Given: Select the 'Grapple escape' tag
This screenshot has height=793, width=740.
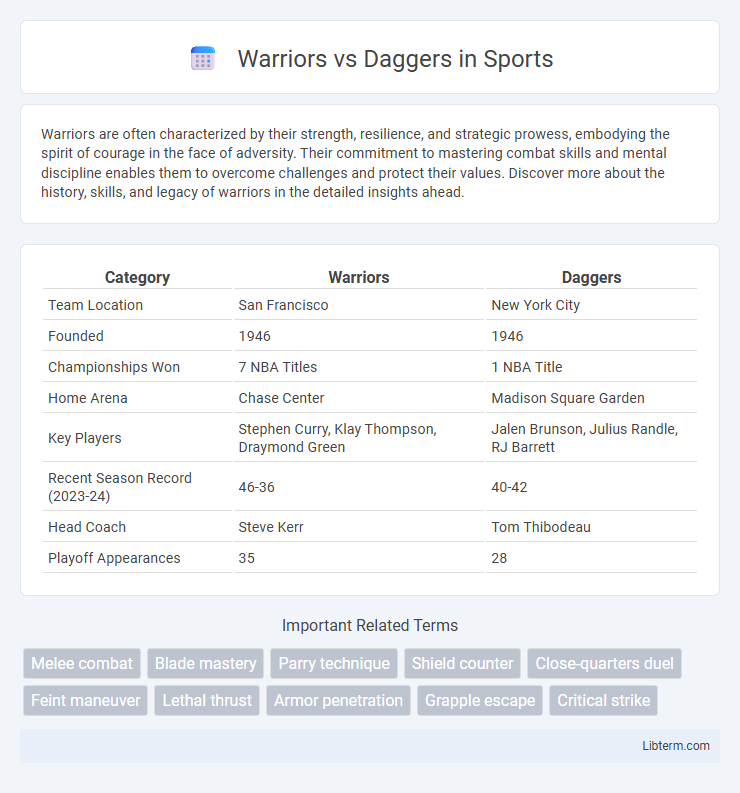Looking at the screenshot, I should 480,700.
